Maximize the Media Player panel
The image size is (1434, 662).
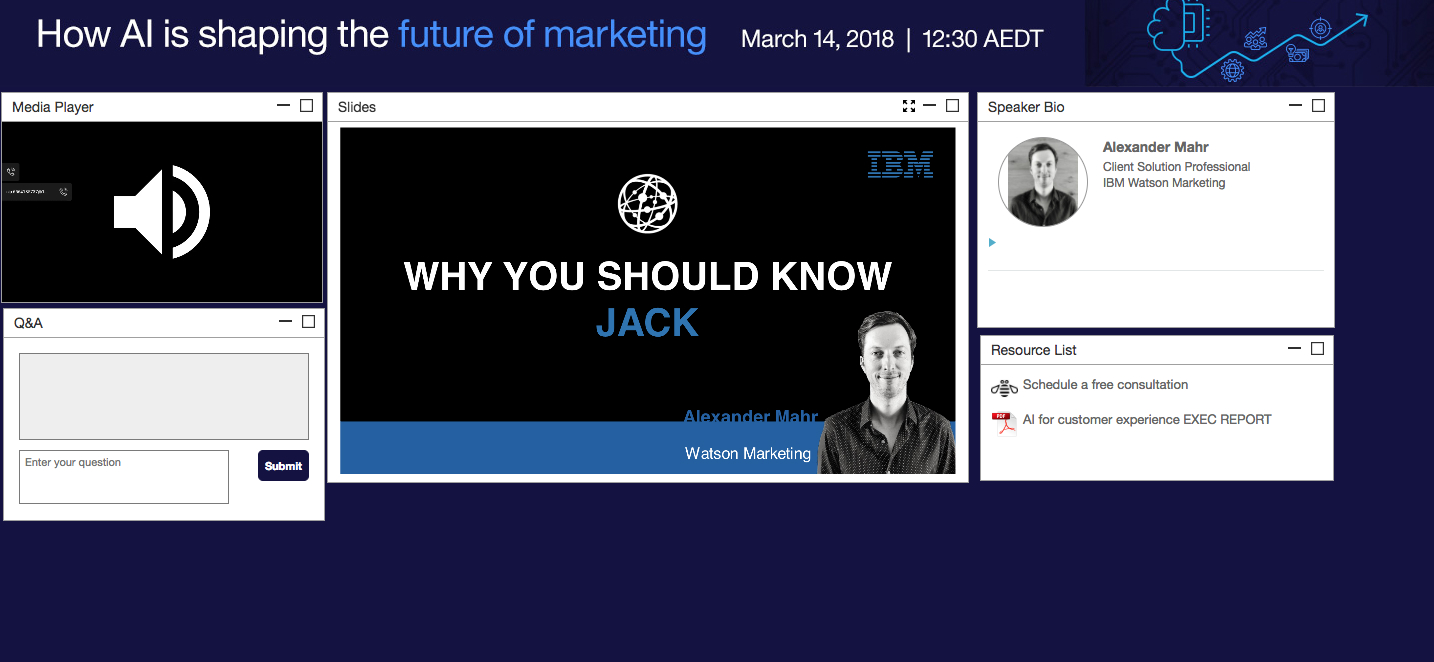pos(307,105)
